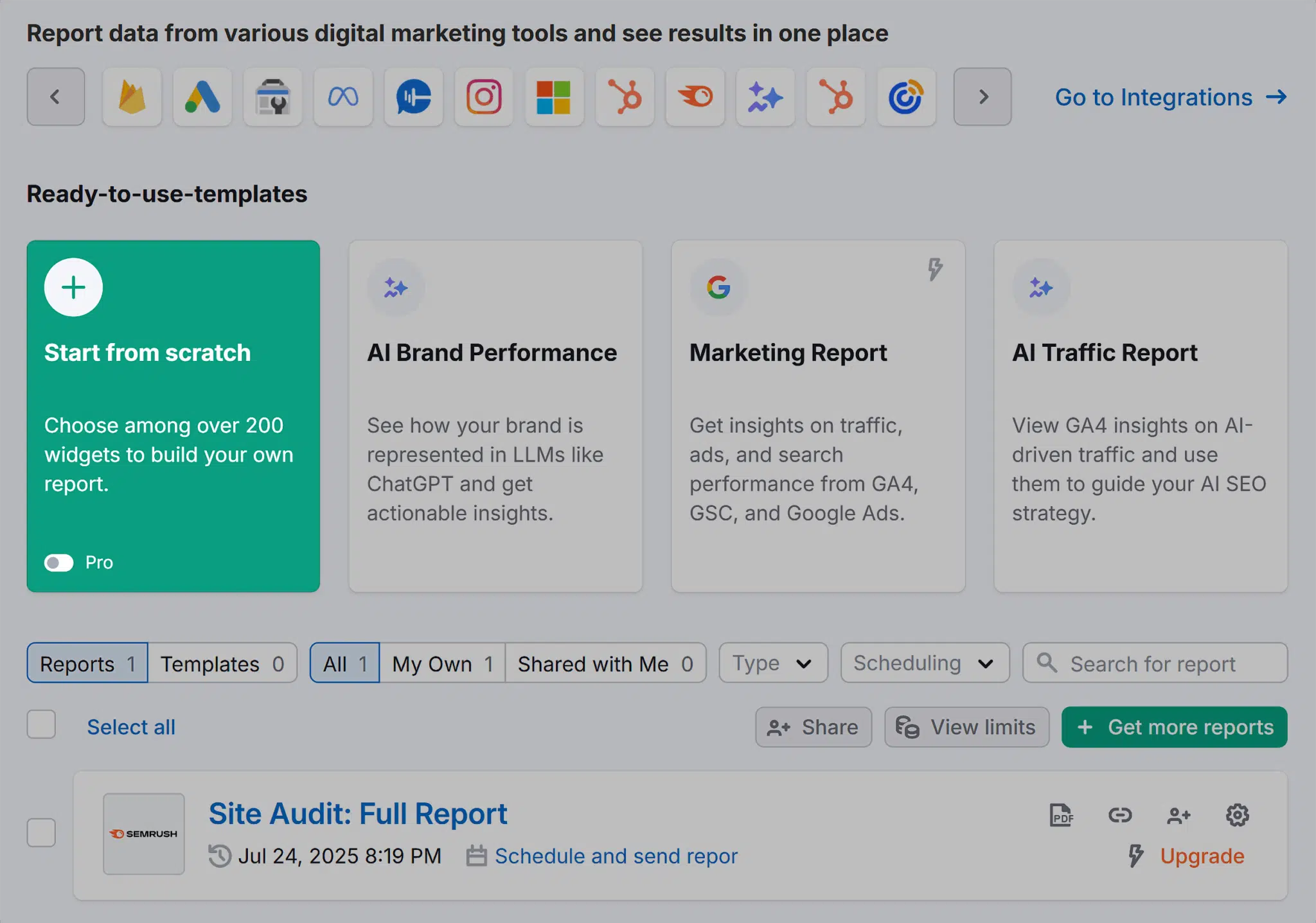Click the Share button
1316x923 pixels.
click(x=814, y=727)
